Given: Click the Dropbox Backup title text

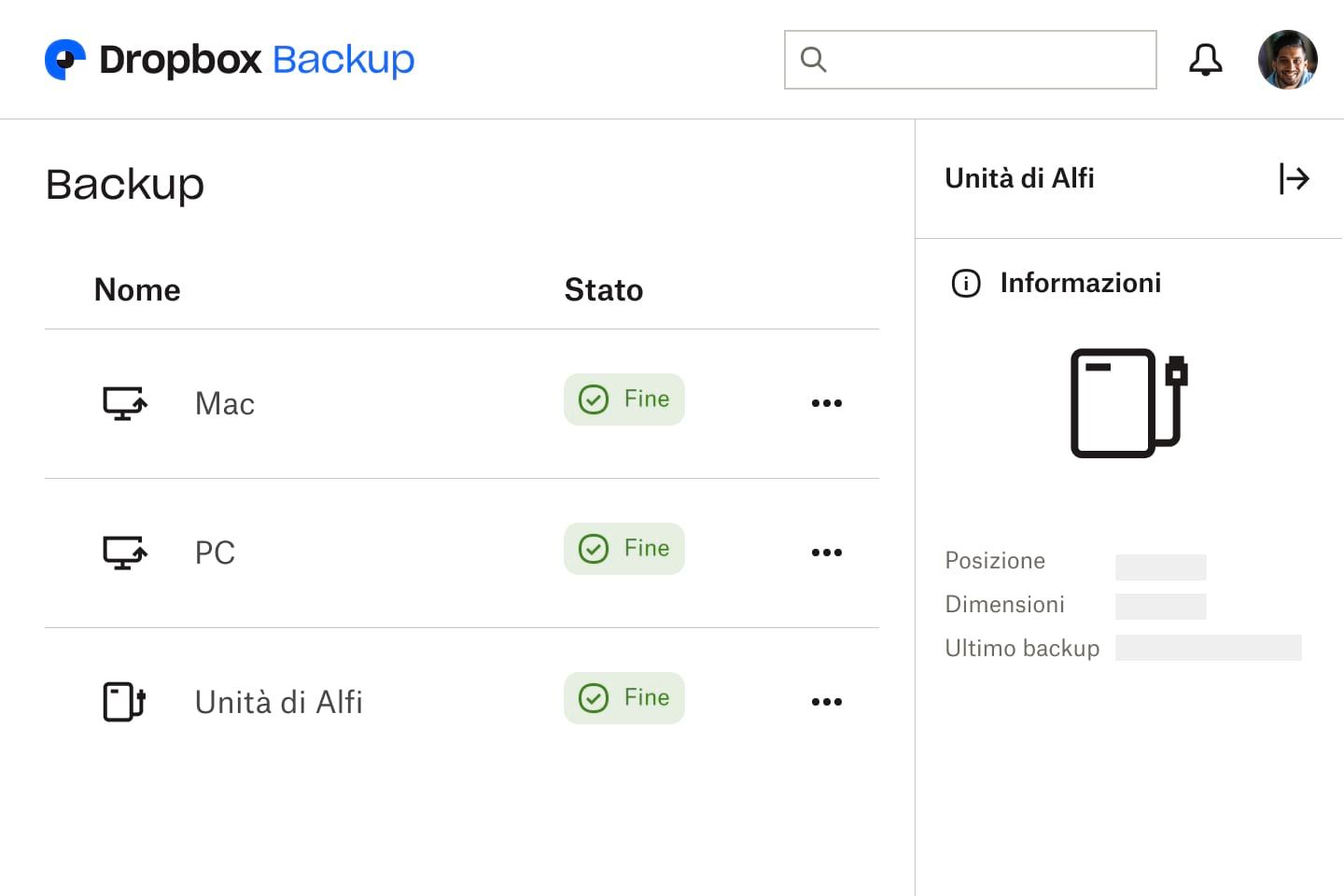Looking at the screenshot, I should coord(257,60).
